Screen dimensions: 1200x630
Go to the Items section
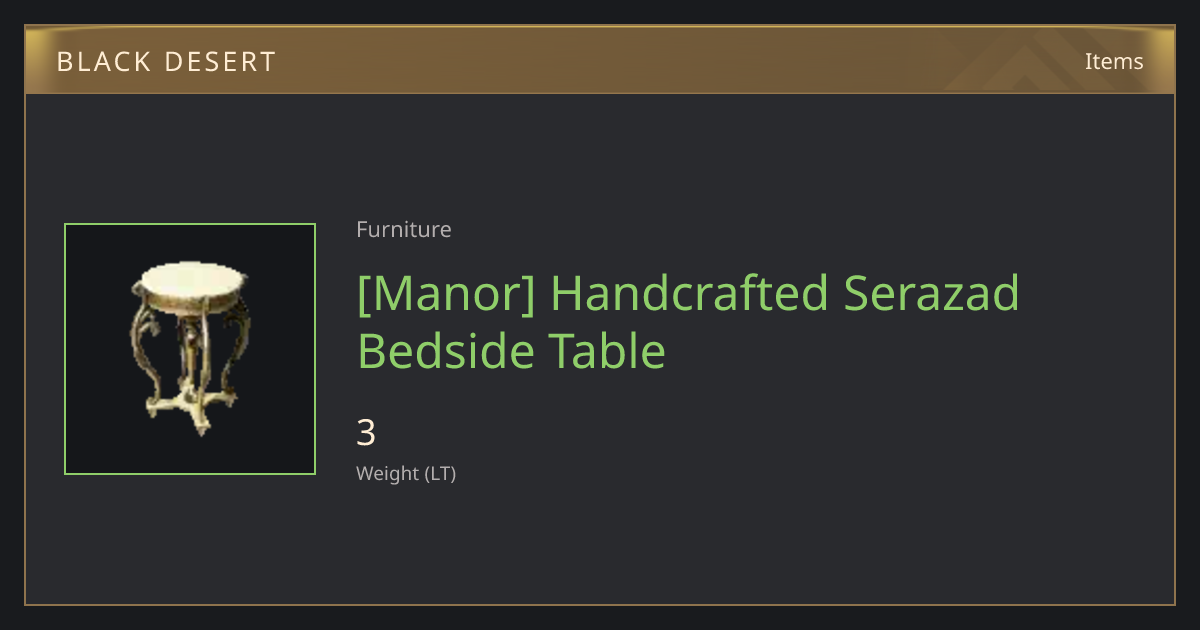click(x=1114, y=61)
